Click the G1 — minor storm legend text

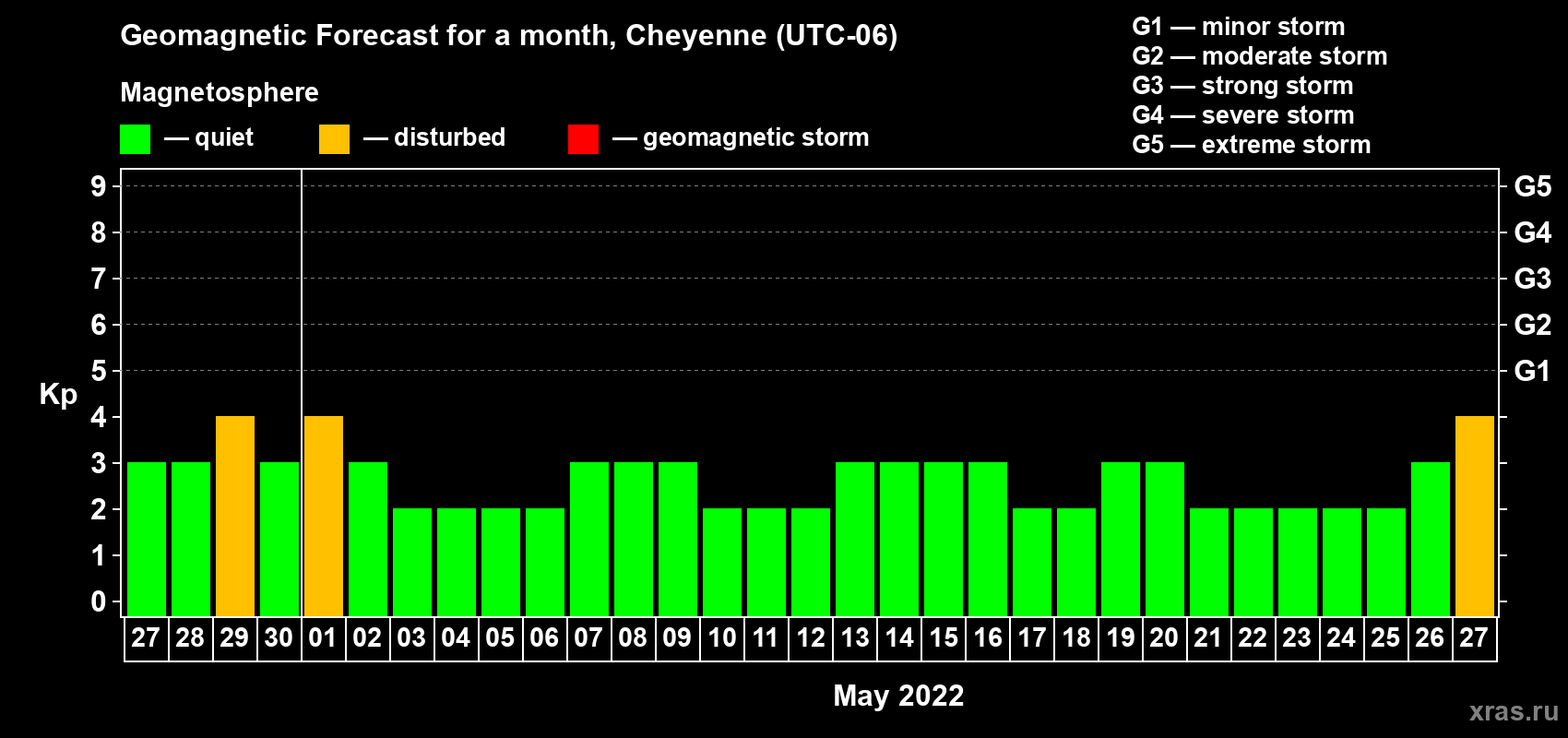[1239, 27]
